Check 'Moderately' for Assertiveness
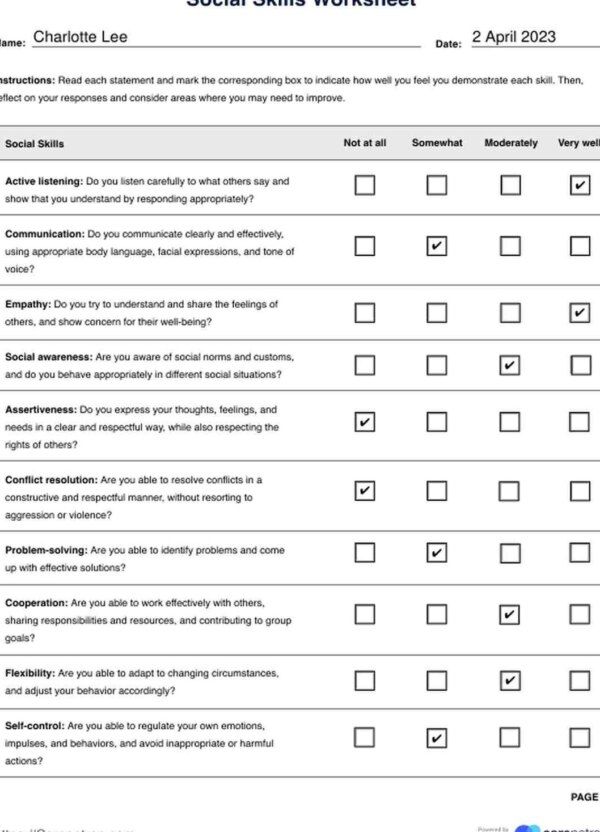This screenshot has width=600, height=832. click(x=509, y=422)
